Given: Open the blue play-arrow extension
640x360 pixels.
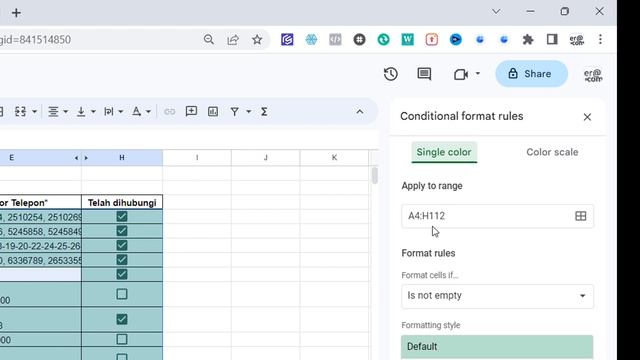Looking at the screenshot, I should coord(456,40).
